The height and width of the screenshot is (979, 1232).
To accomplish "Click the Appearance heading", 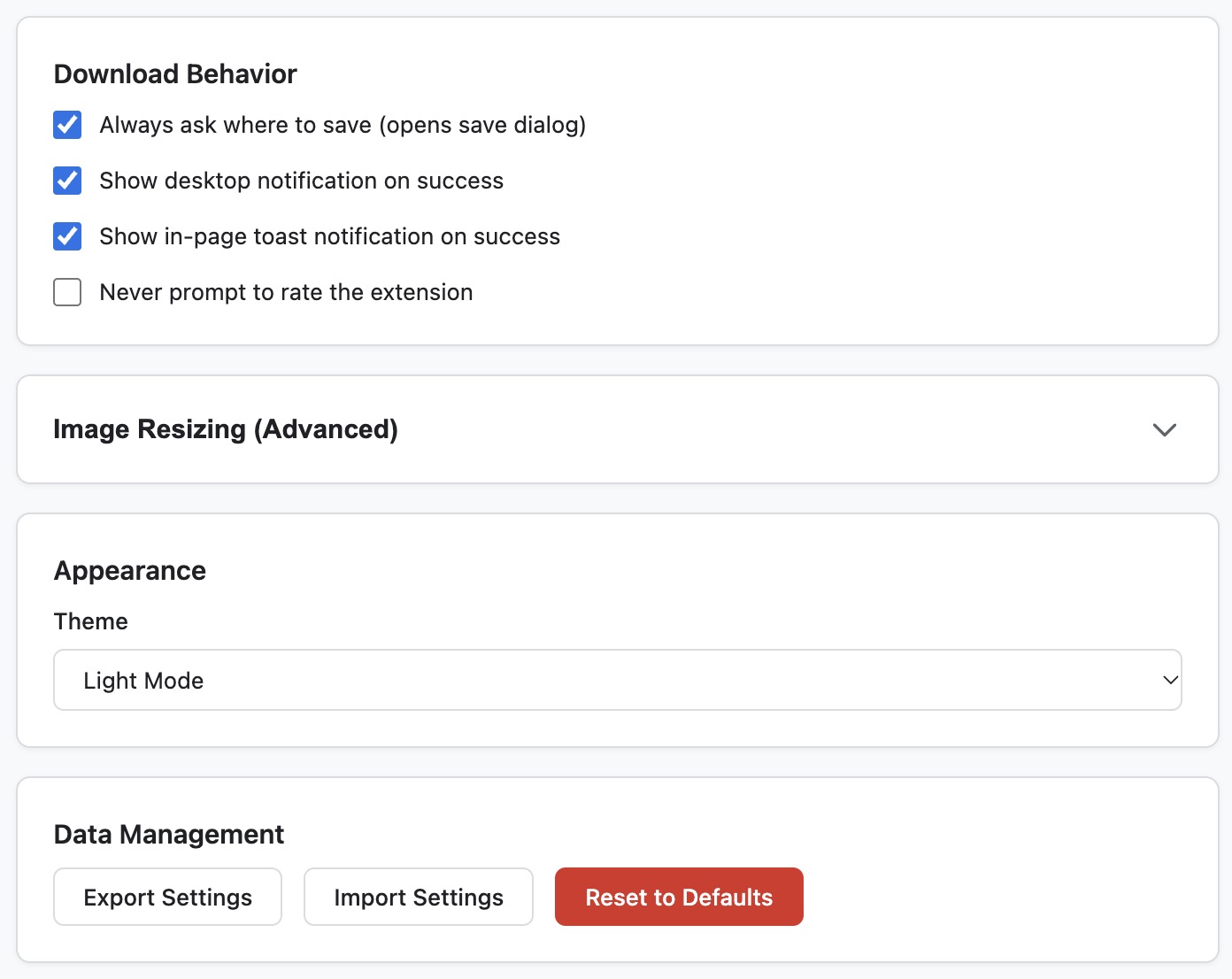I will point(130,571).
